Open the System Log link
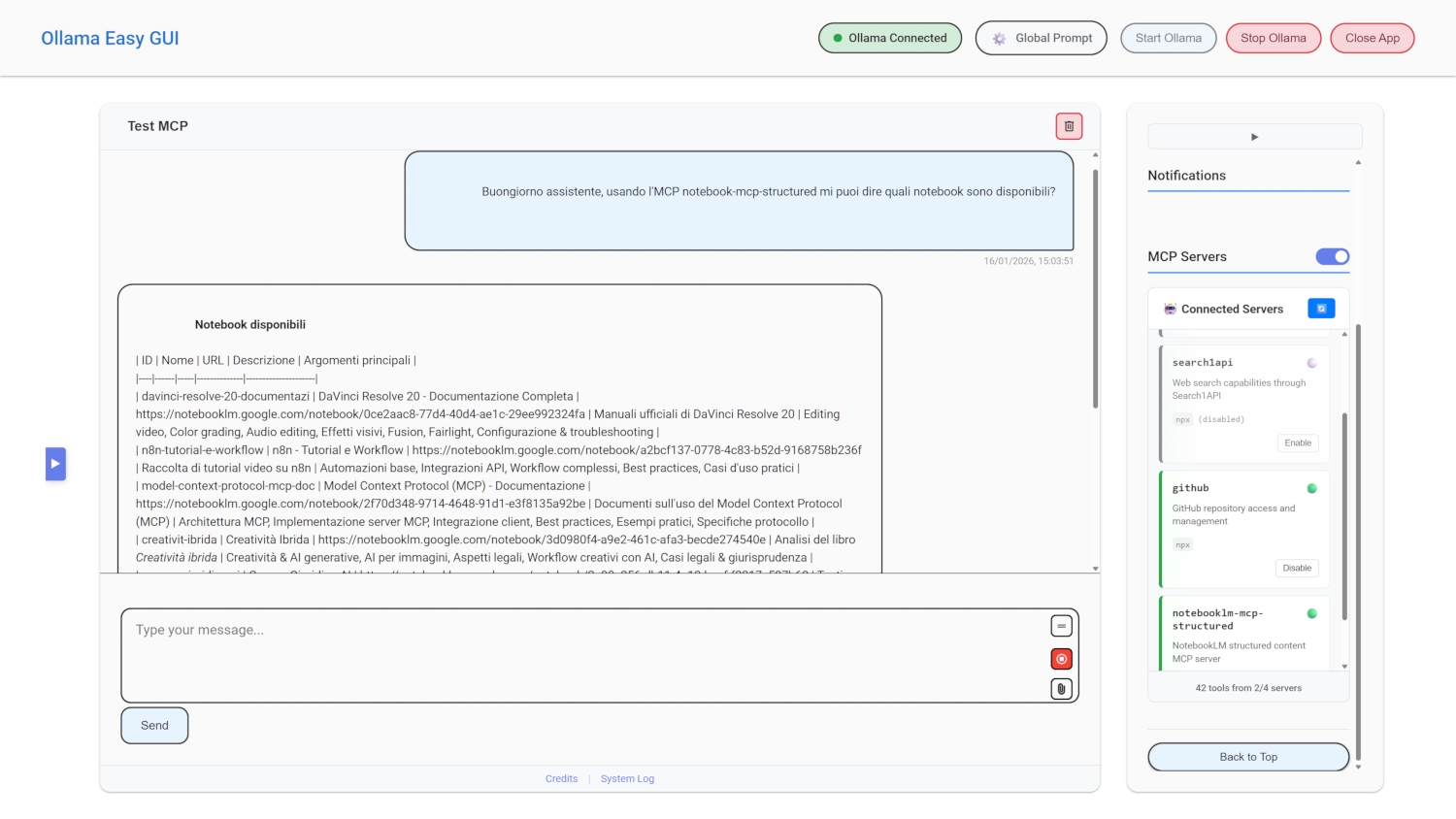1456x819 pixels. (627, 779)
